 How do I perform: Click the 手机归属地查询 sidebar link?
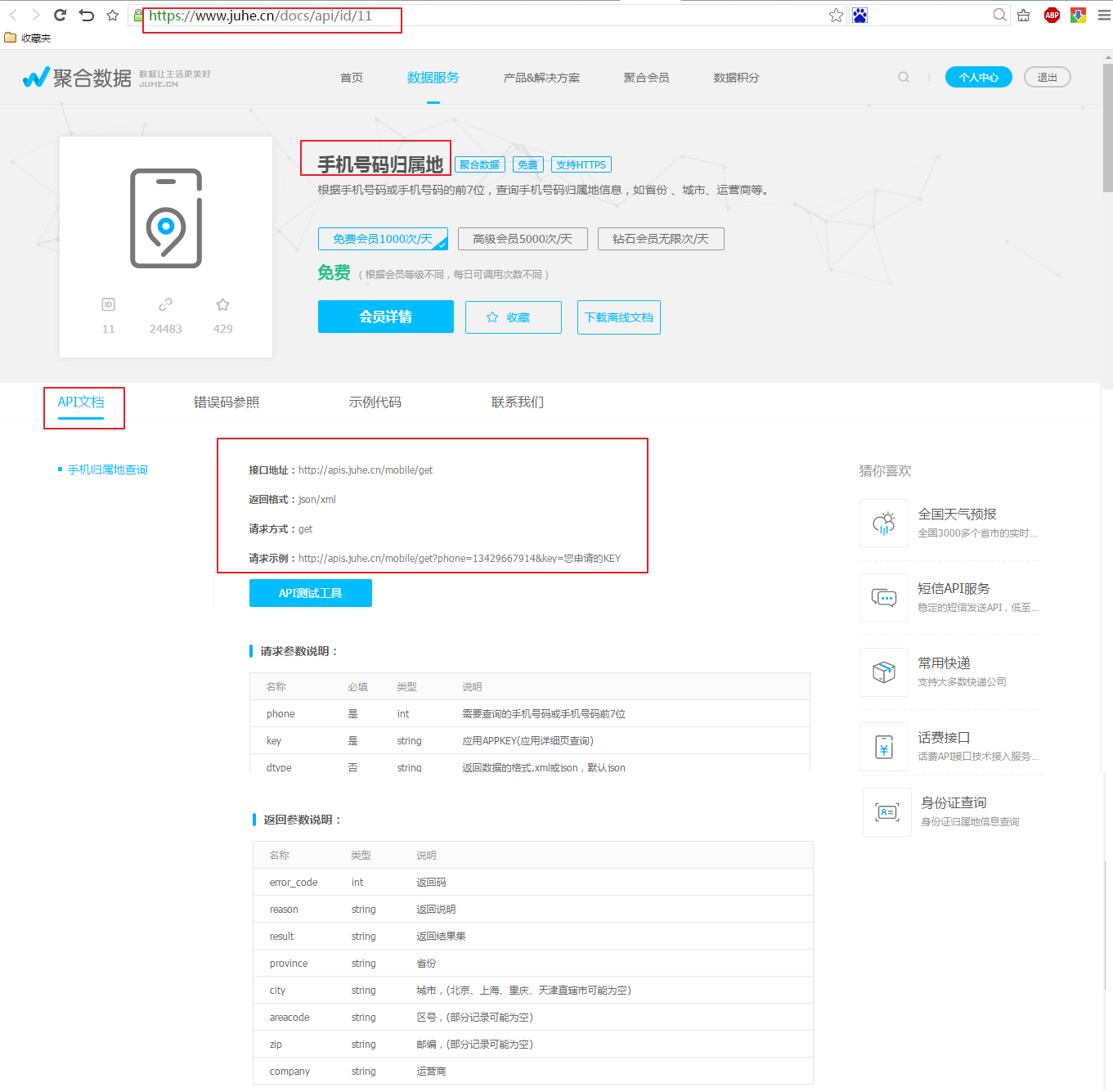coord(107,470)
